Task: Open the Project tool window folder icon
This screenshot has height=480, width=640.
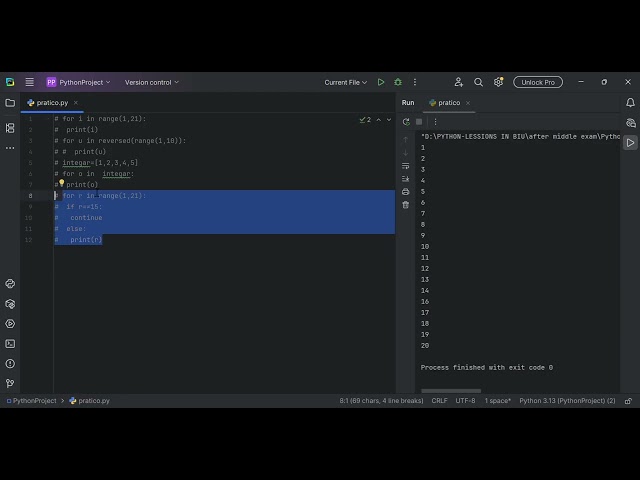Action: 10,103
